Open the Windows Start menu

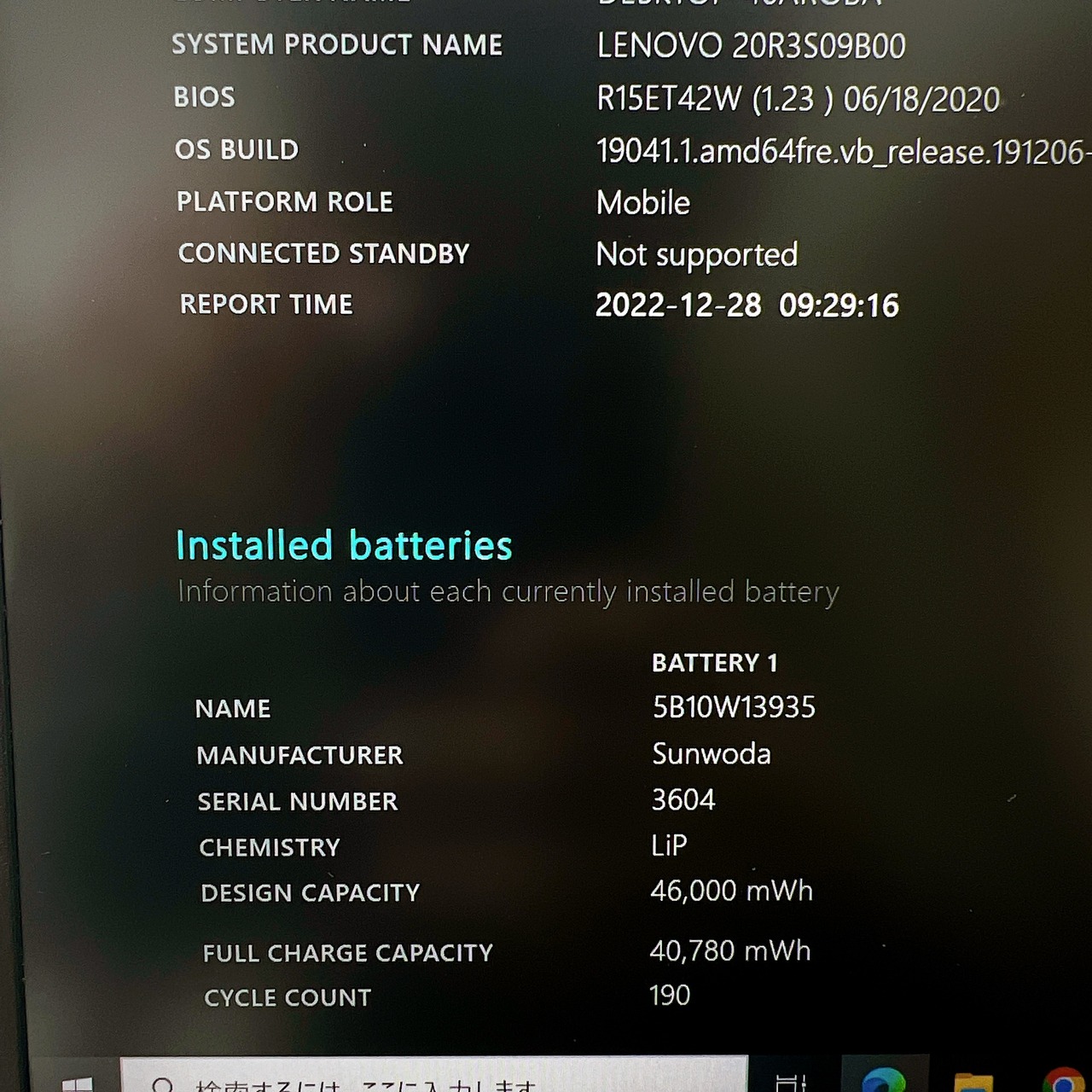[78, 1083]
